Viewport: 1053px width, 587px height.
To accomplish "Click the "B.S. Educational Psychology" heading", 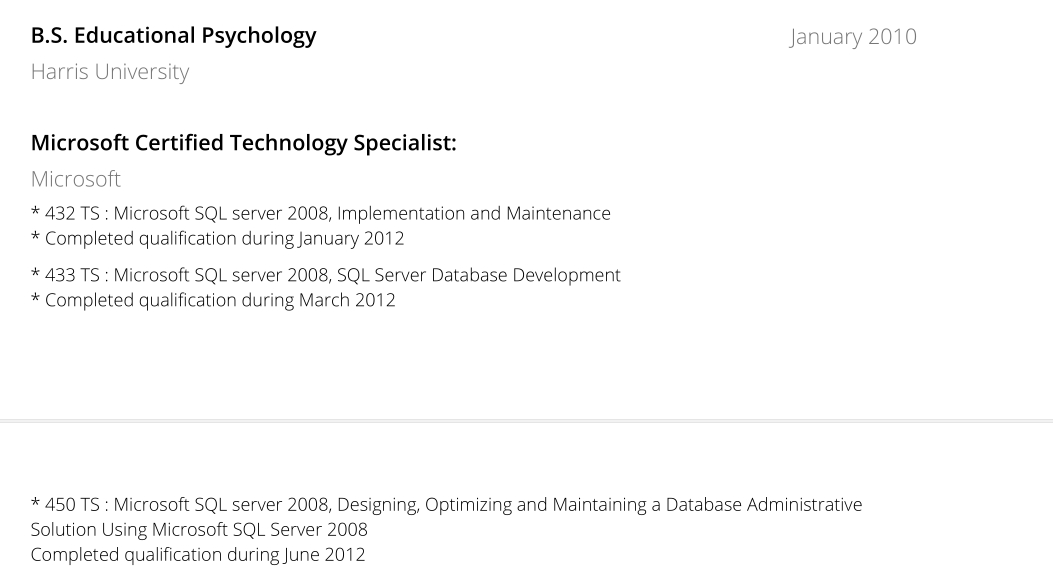I will (x=173, y=36).
